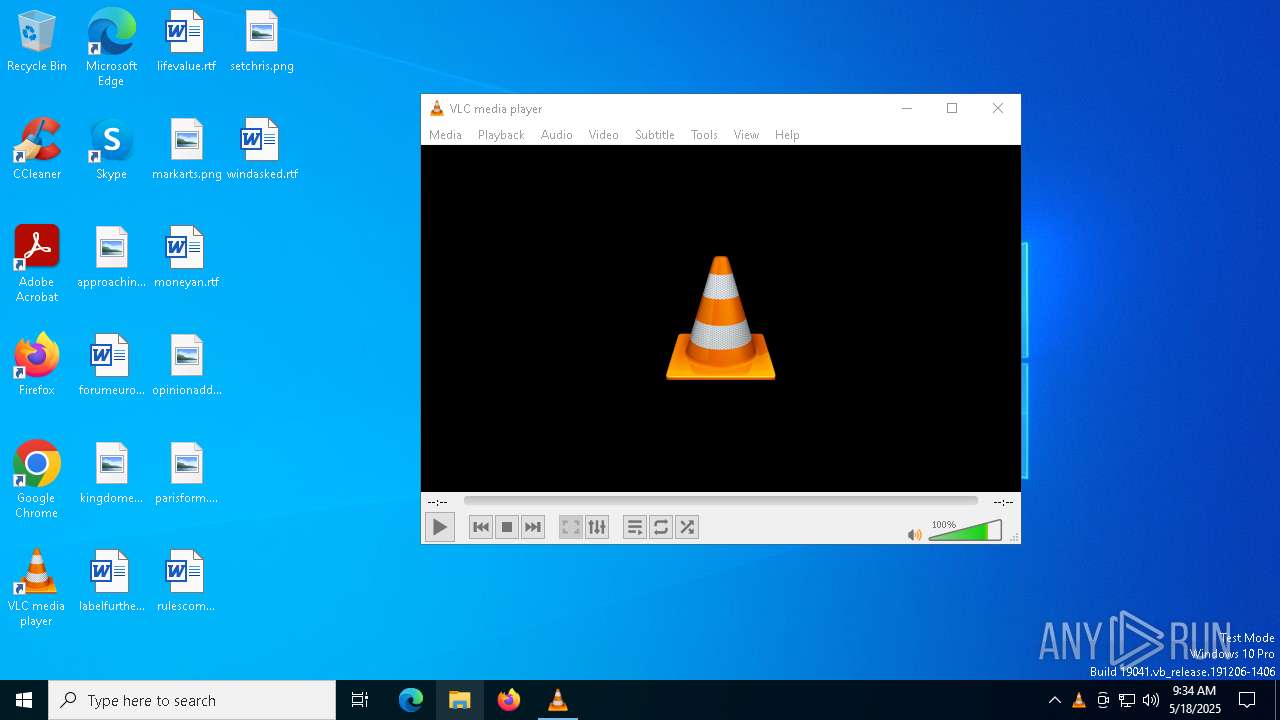Toggle VLC fullscreen video button
The width and height of the screenshot is (1280, 720).
coord(571,527)
